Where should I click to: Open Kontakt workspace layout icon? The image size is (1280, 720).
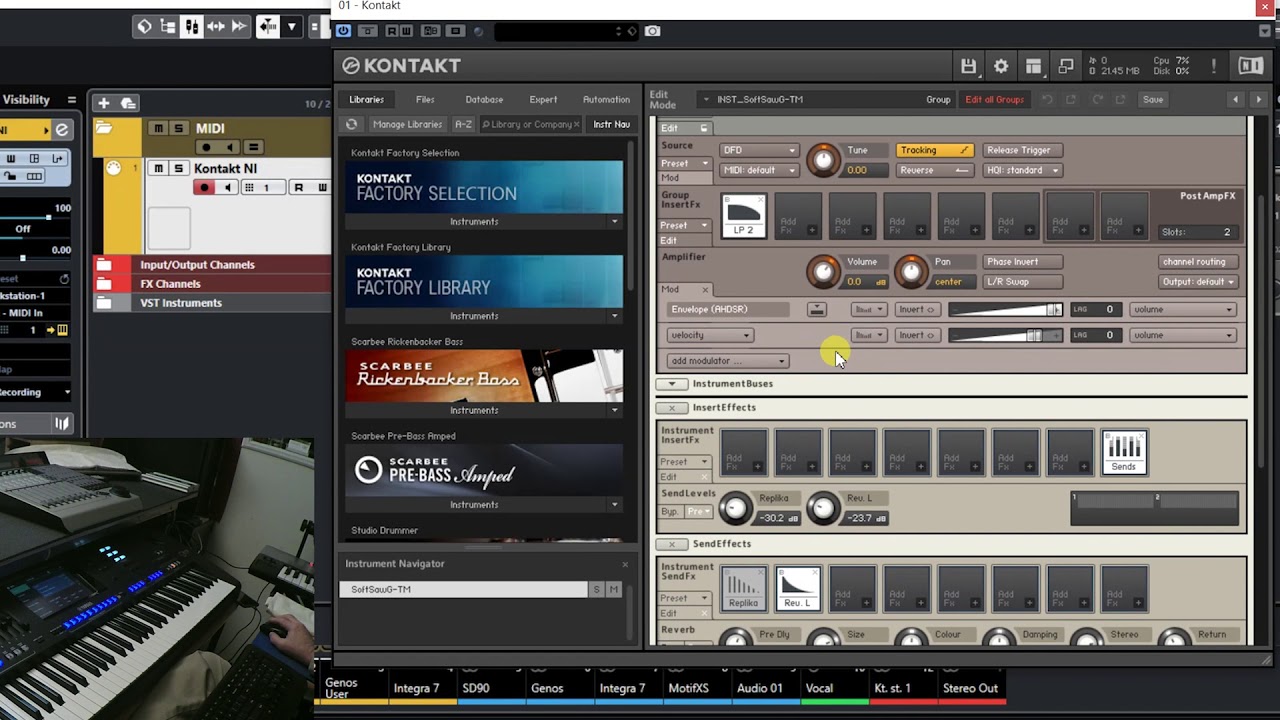coord(1033,66)
